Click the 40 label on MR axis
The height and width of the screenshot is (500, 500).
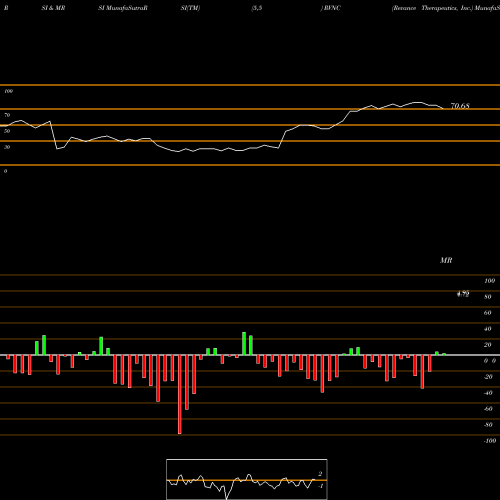(488, 329)
